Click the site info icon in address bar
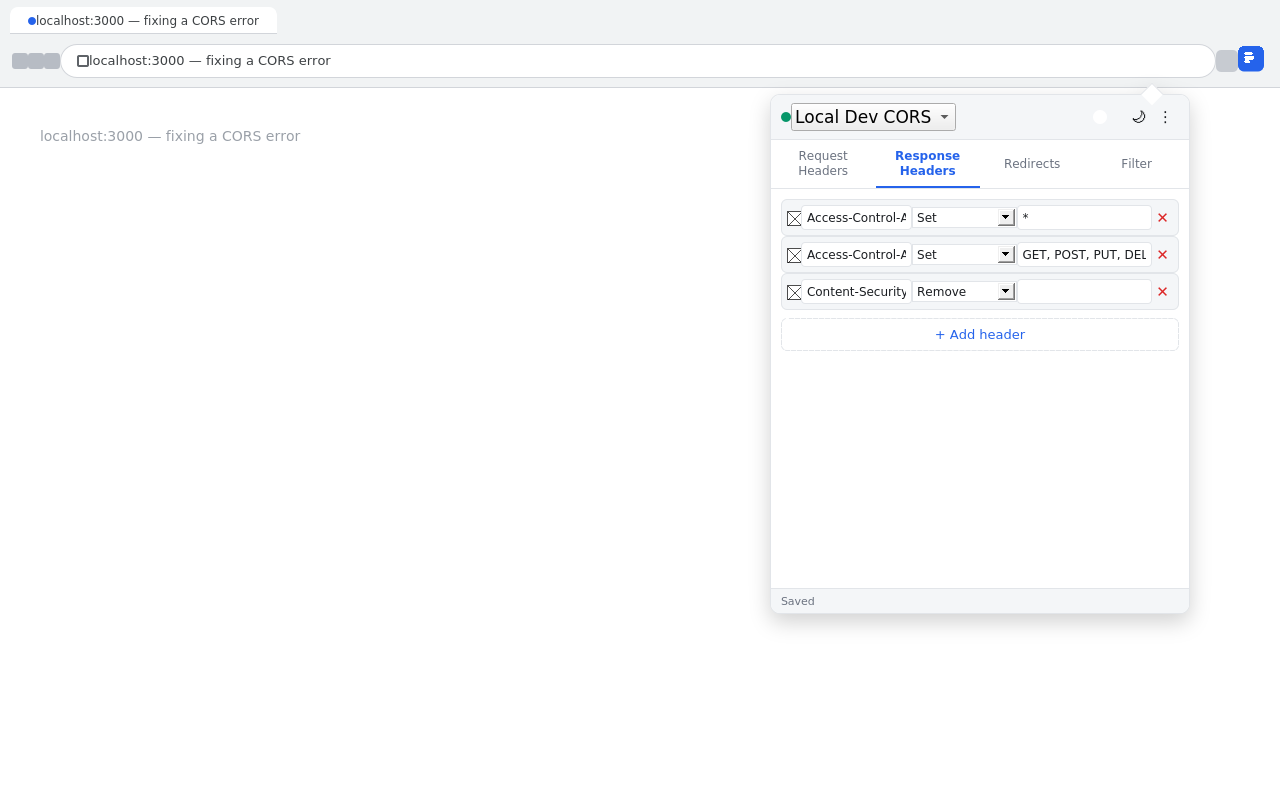1280x800 pixels. (x=83, y=61)
